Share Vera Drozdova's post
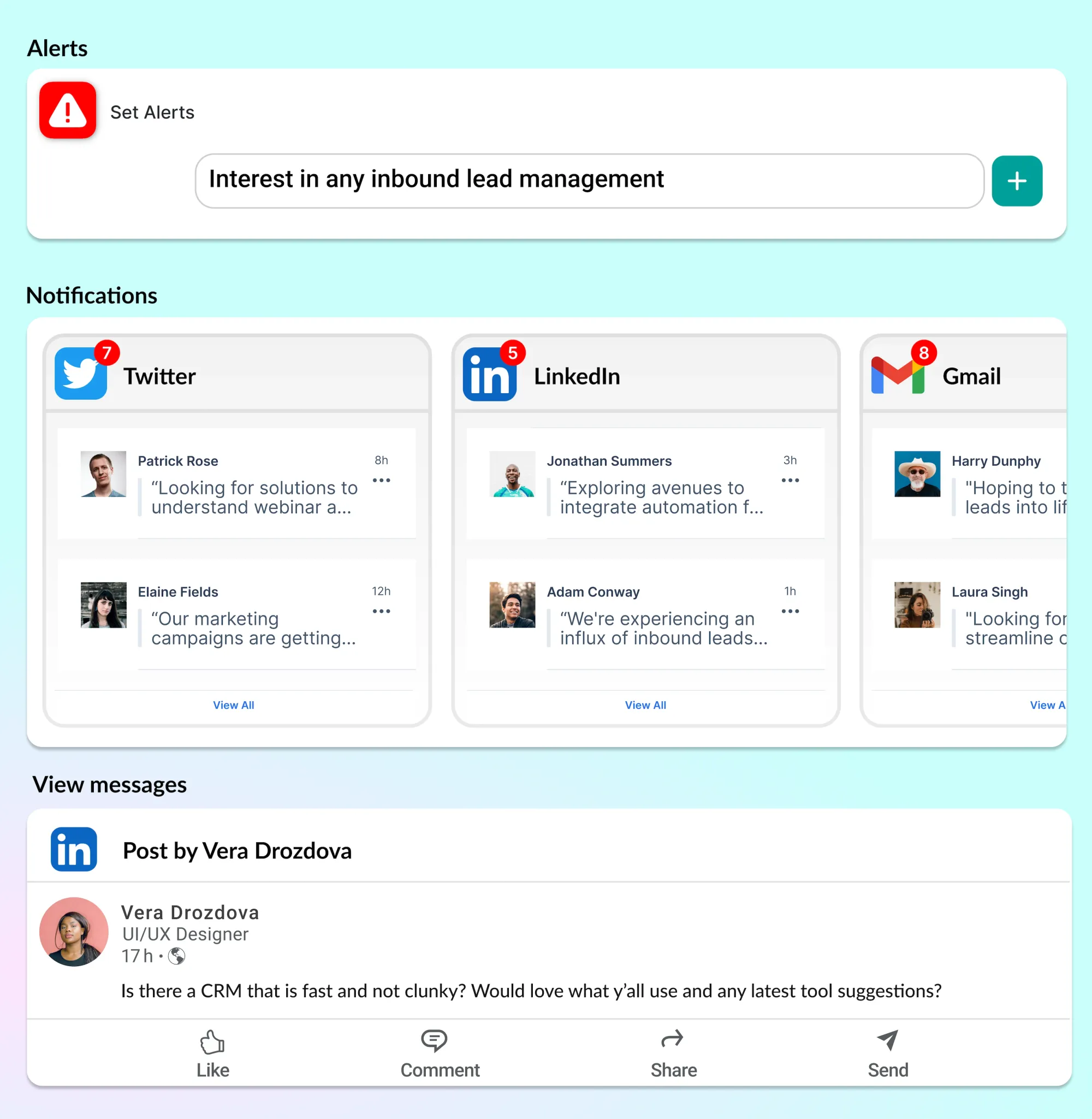This screenshot has width=1092, height=1119. coord(673,1053)
